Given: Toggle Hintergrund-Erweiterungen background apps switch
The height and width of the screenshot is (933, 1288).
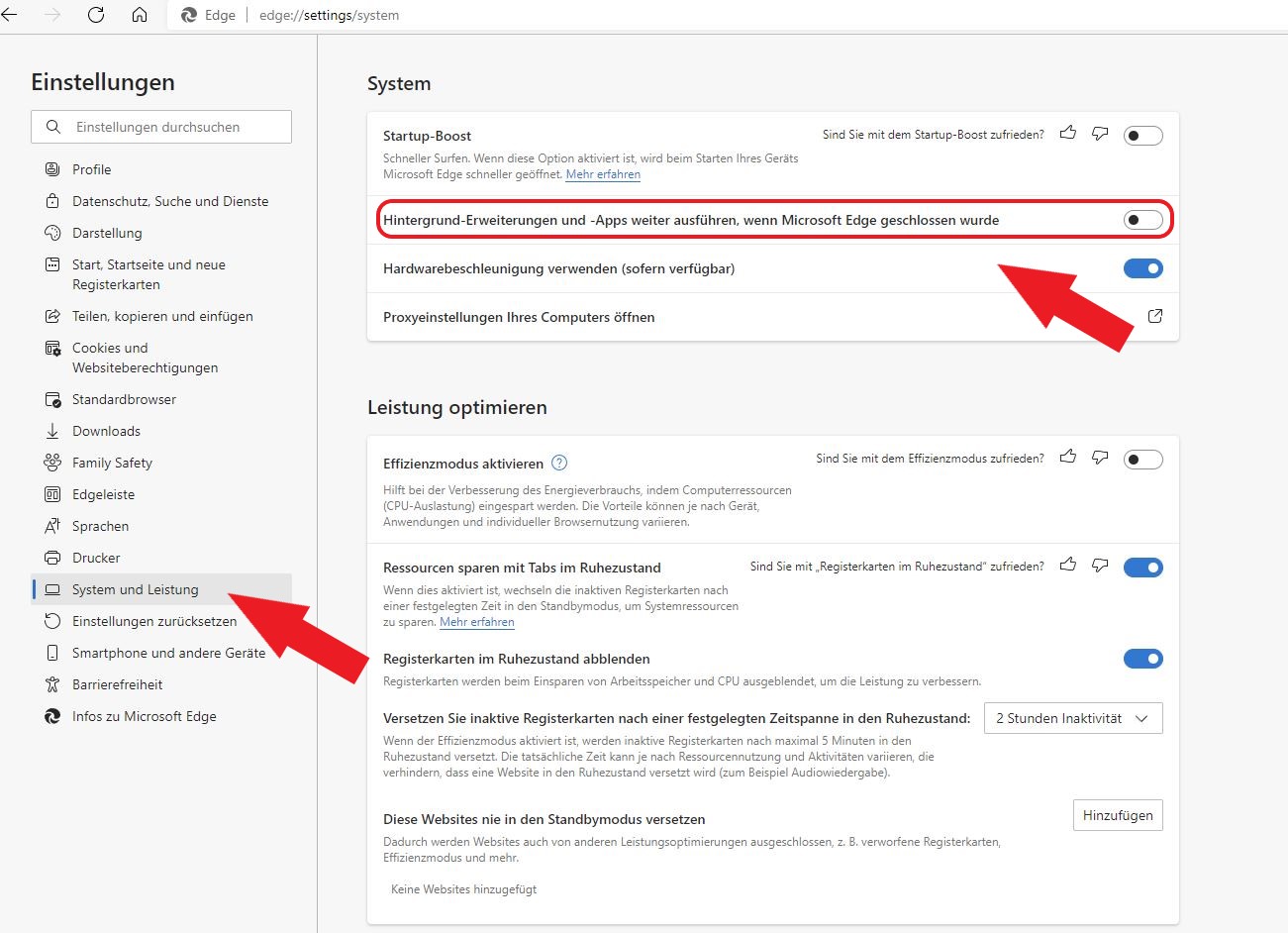Looking at the screenshot, I should (1143, 220).
